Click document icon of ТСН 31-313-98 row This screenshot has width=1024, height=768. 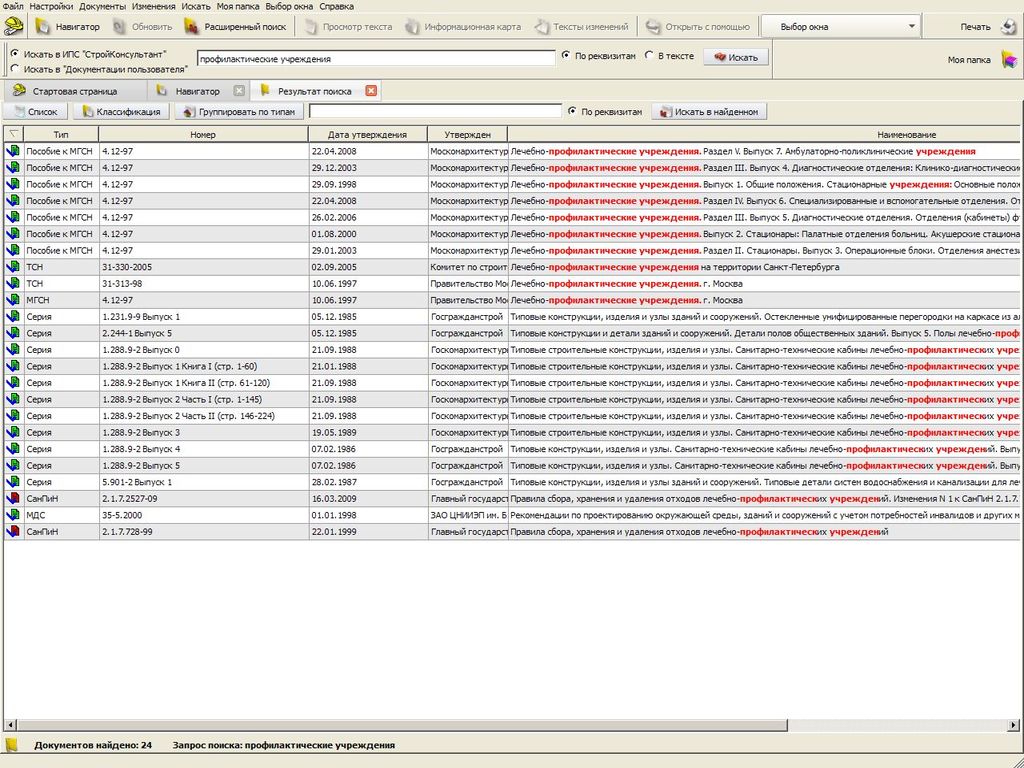[13, 283]
